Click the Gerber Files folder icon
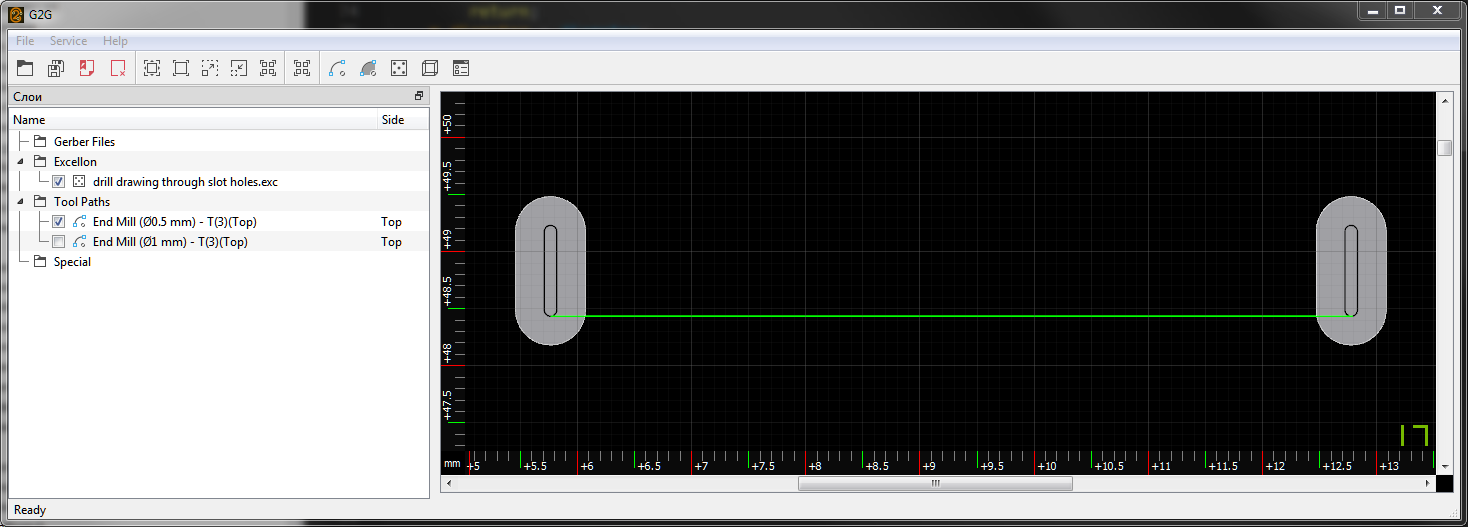Viewport: 1468px width, 527px height. [40, 142]
